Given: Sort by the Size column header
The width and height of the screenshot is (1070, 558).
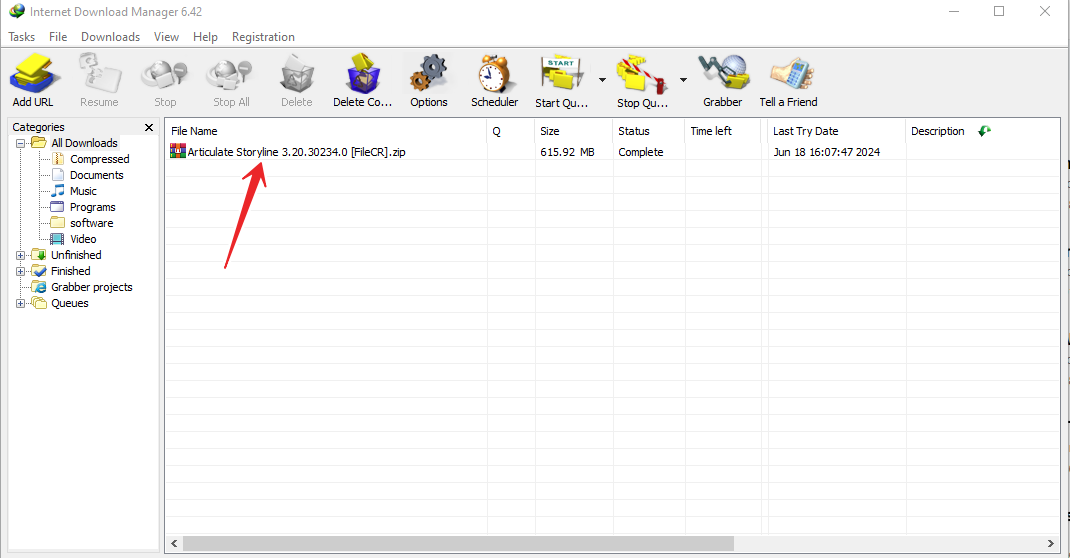Looking at the screenshot, I should [573, 131].
